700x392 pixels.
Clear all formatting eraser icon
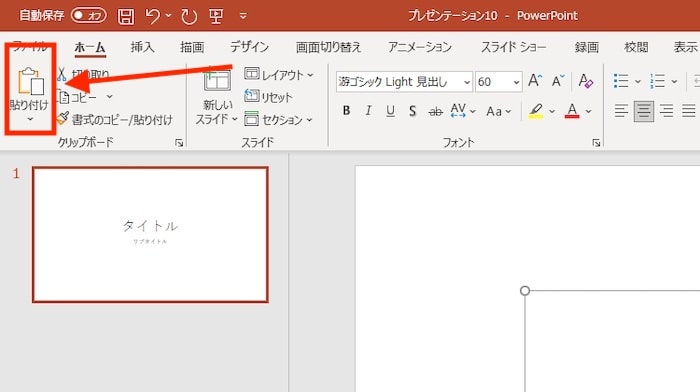585,81
